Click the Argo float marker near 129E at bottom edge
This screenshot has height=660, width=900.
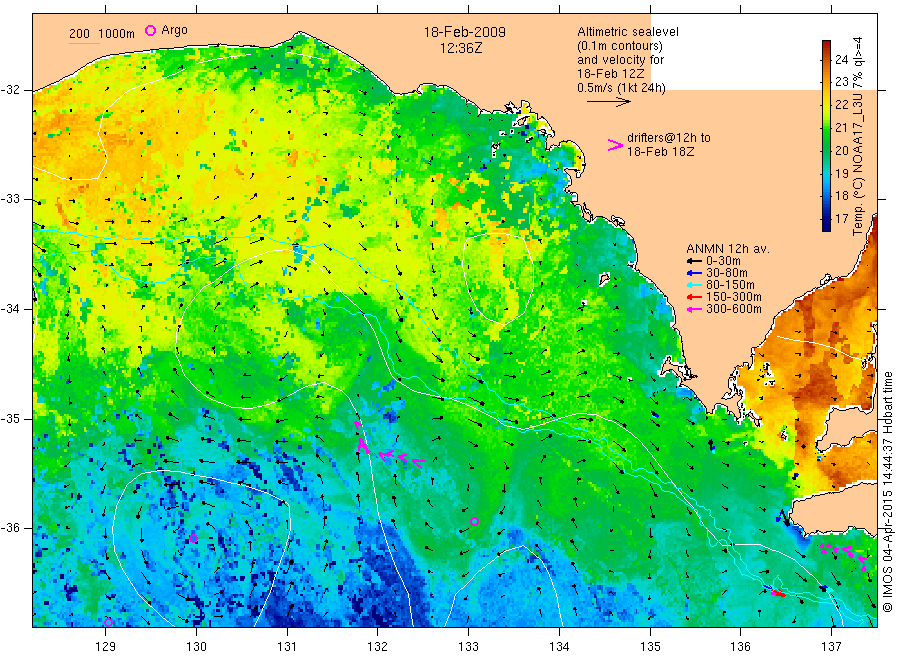[108, 622]
